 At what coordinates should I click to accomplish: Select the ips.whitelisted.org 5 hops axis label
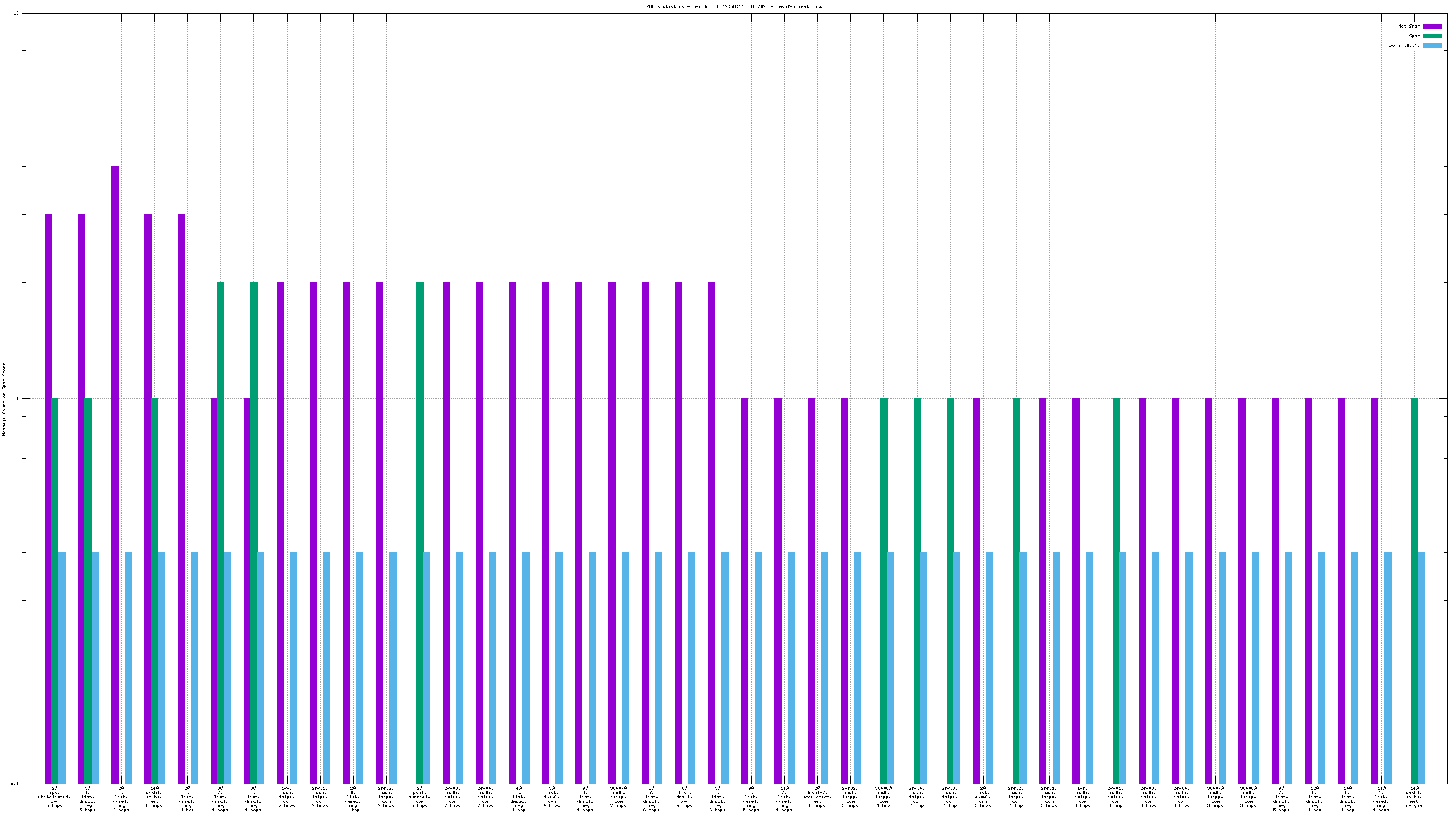[55, 796]
